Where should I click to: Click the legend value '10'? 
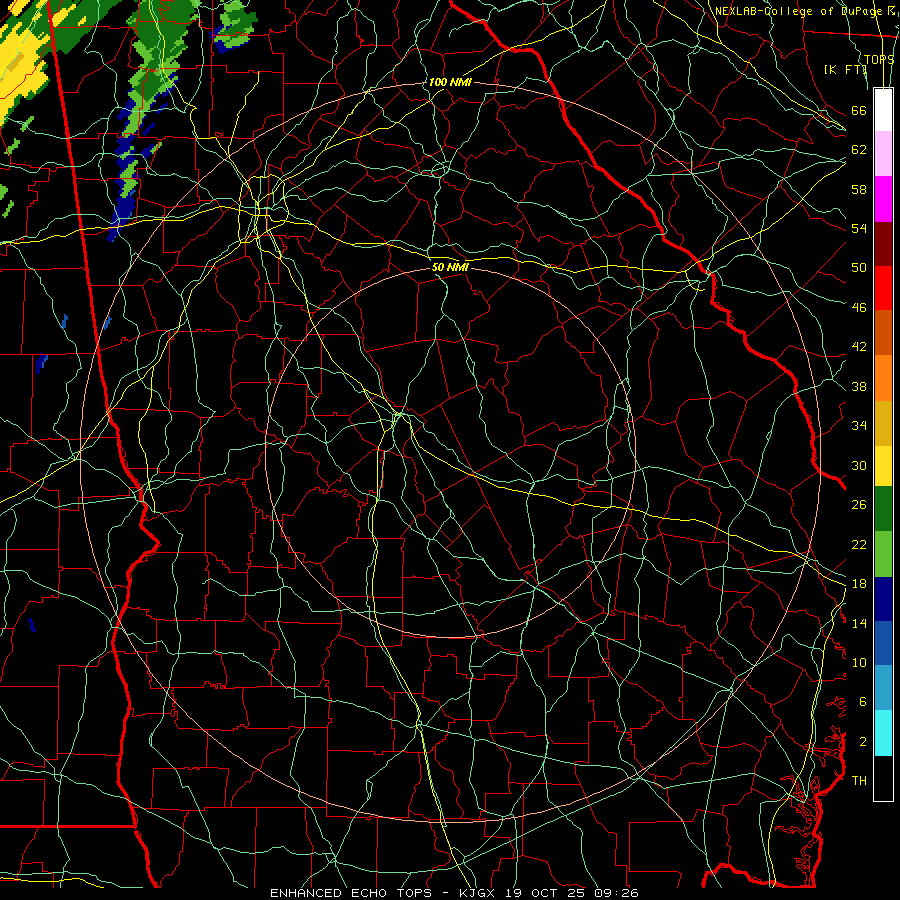coord(859,662)
